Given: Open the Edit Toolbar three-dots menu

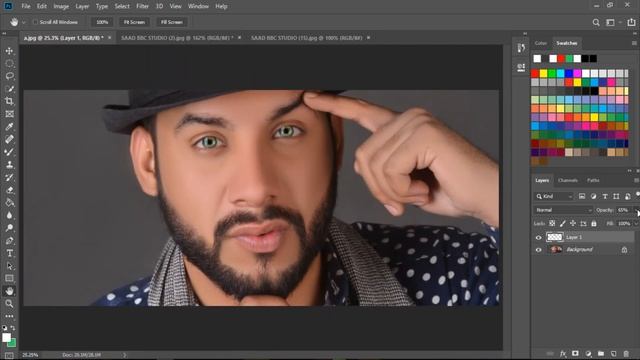Looking at the screenshot, I should [9, 316].
